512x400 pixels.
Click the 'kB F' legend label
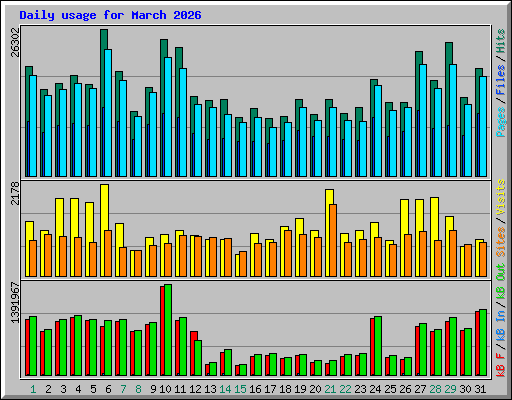pyautogui.click(x=501, y=364)
